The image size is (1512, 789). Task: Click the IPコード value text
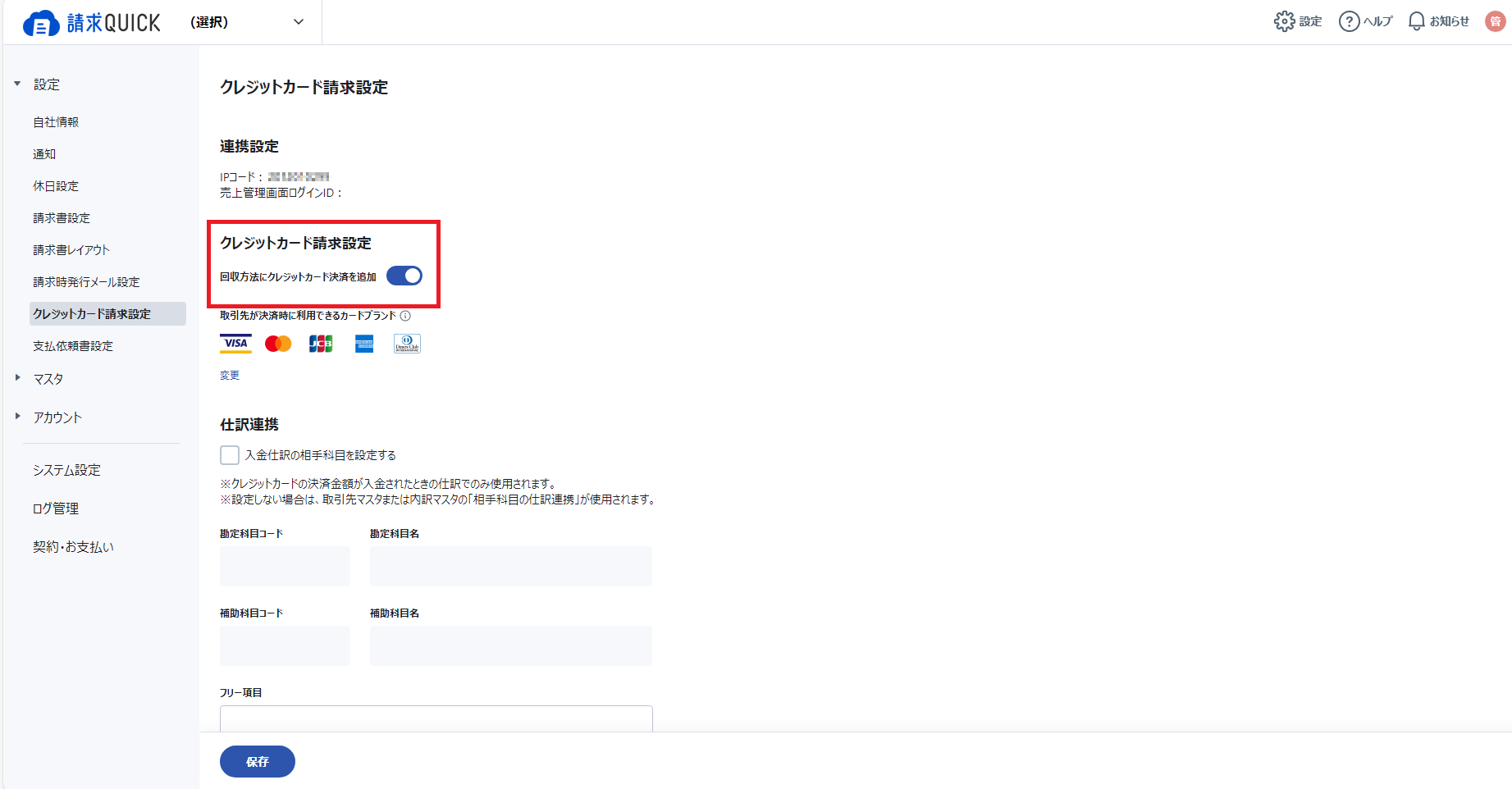coord(299,177)
